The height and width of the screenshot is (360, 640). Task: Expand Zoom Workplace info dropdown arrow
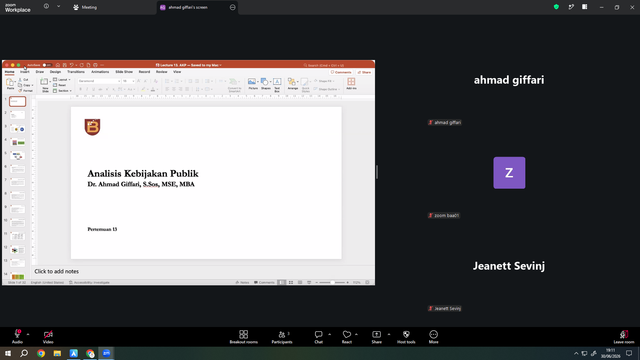coord(58,7)
